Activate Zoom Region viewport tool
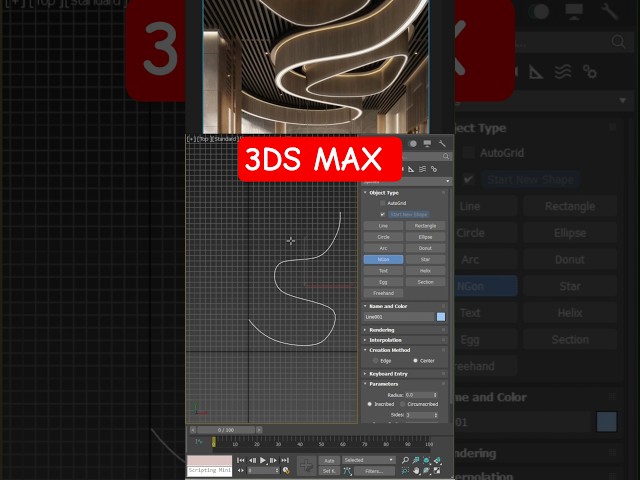This screenshot has height=480, width=640. click(x=405, y=471)
